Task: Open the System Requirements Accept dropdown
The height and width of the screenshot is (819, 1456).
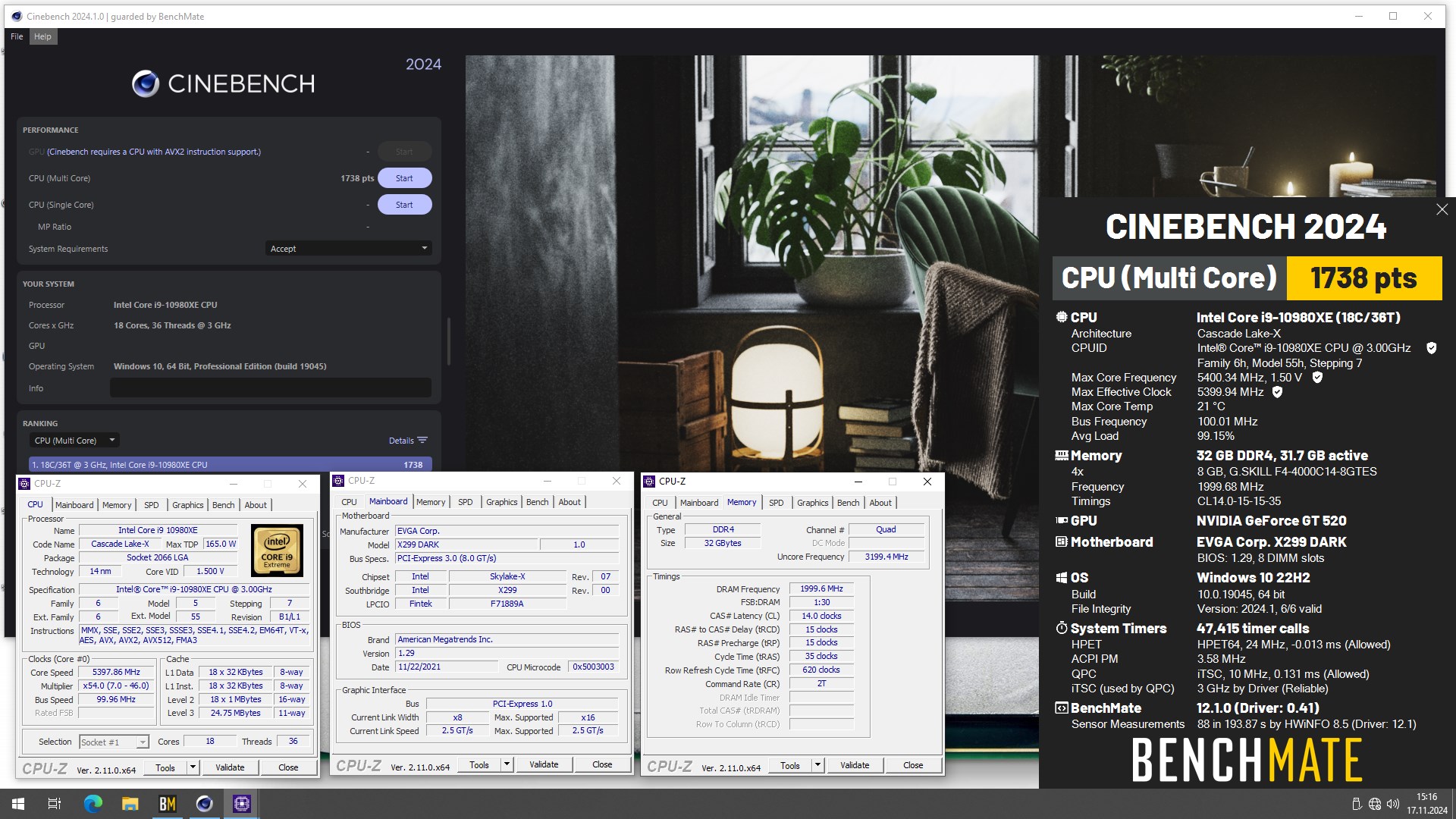Action: [349, 249]
